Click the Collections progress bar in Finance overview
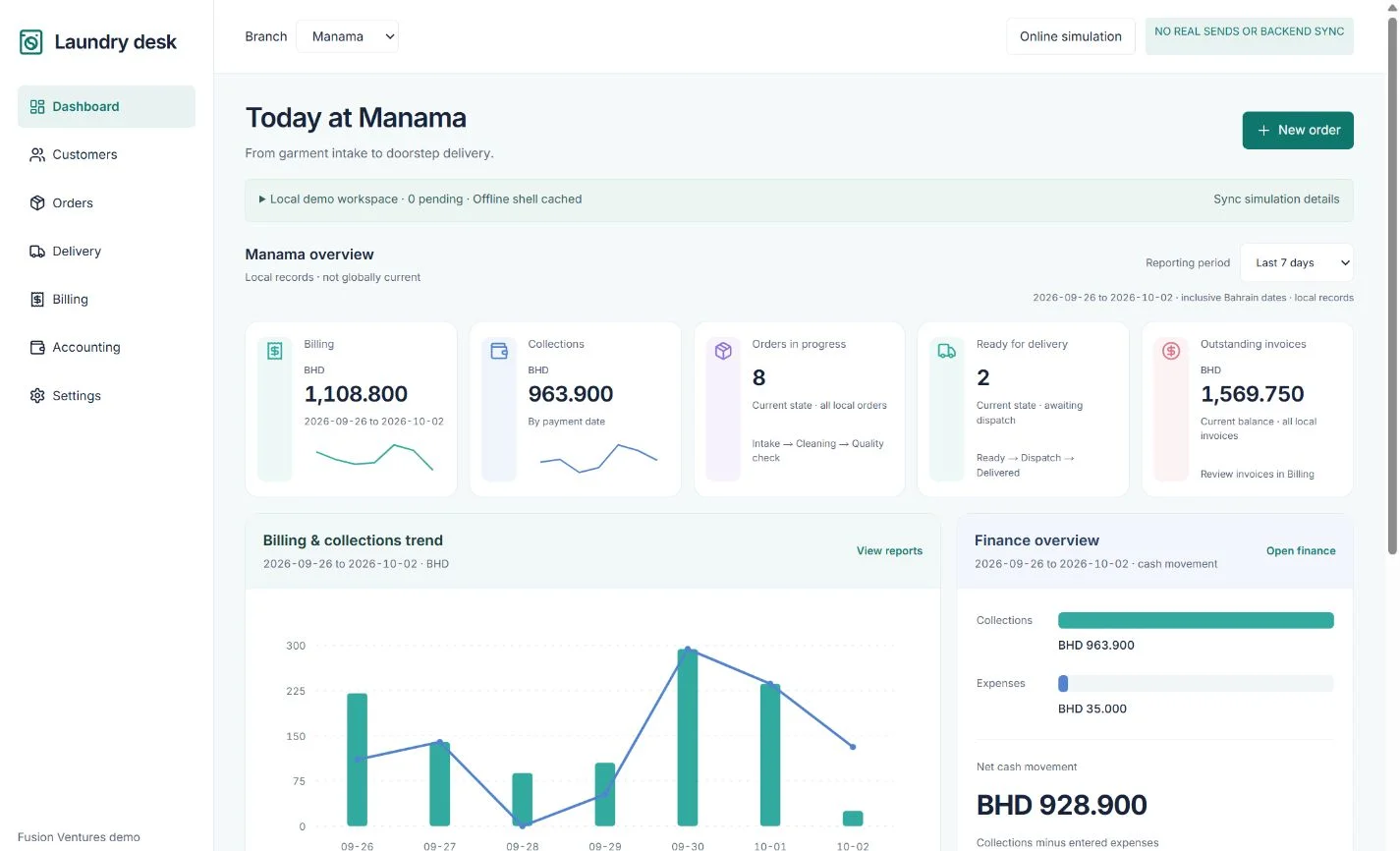The image size is (1400, 851). (1196, 620)
